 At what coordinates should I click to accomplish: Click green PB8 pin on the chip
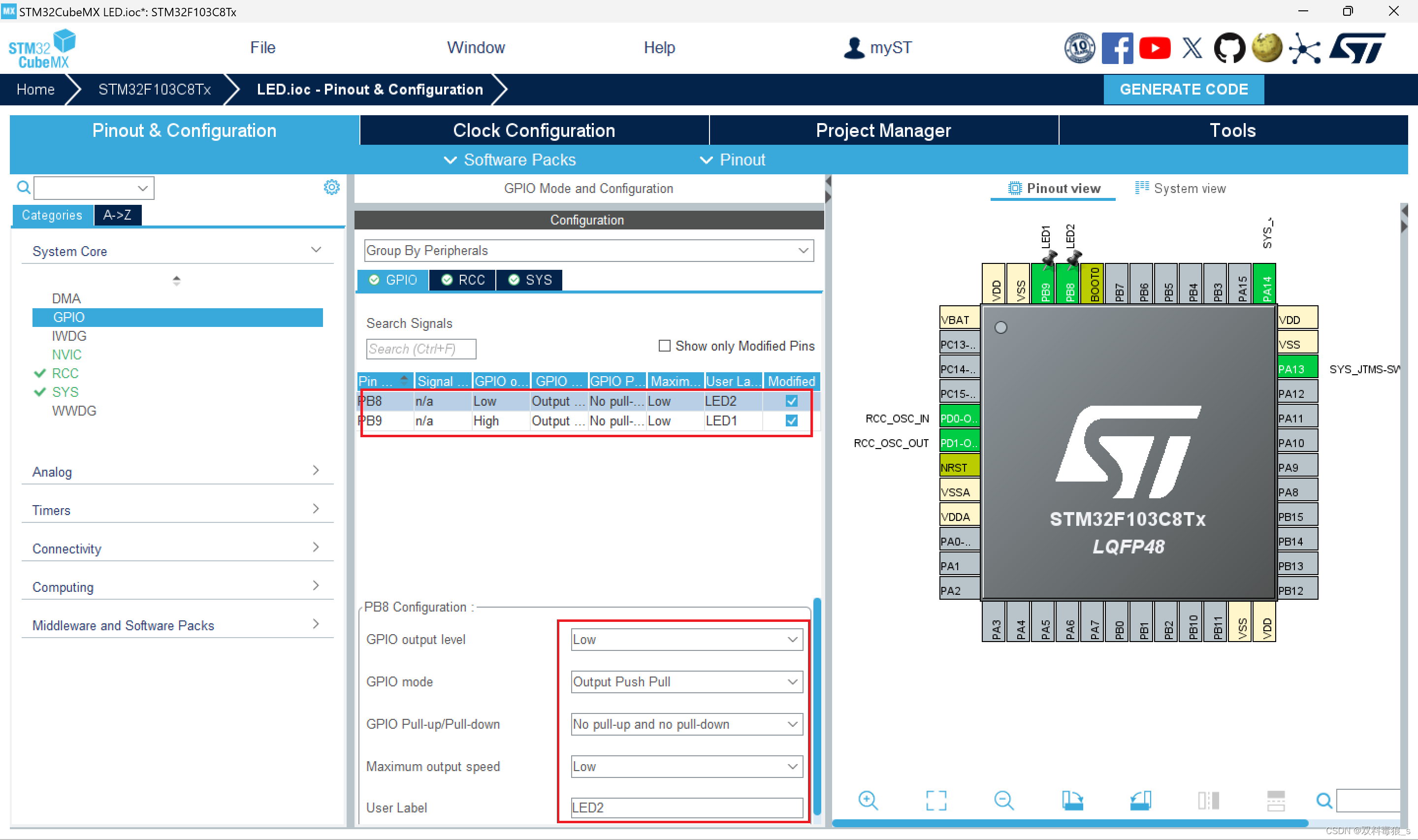[1068, 284]
